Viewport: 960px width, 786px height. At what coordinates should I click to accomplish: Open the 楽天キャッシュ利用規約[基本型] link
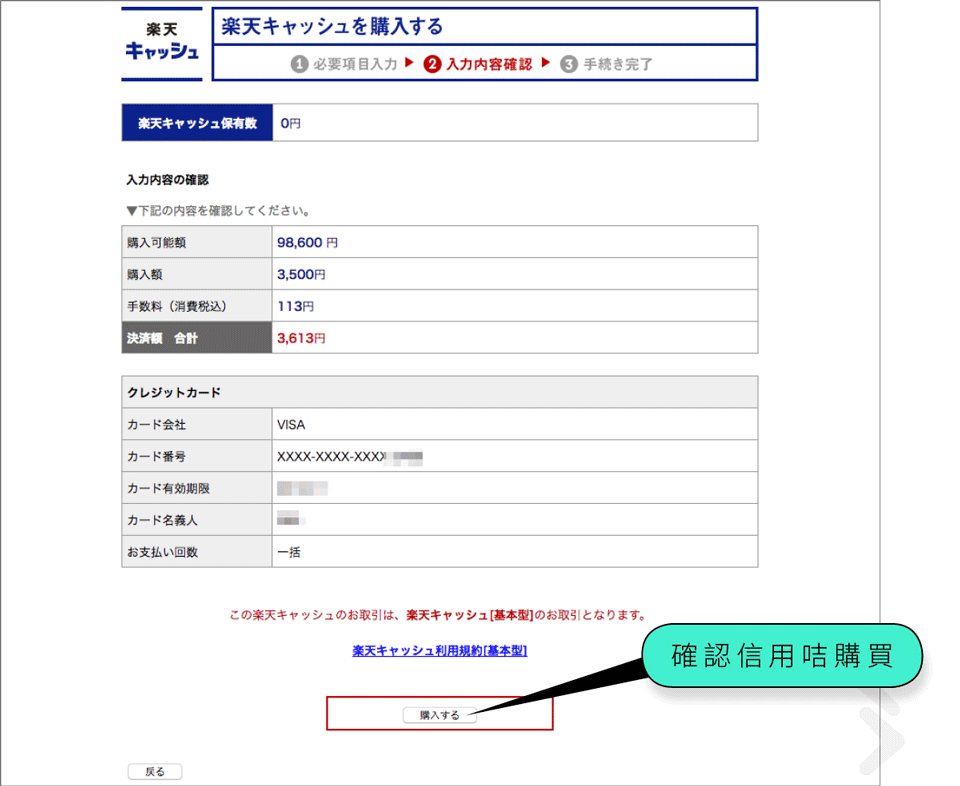tap(440, 651)
